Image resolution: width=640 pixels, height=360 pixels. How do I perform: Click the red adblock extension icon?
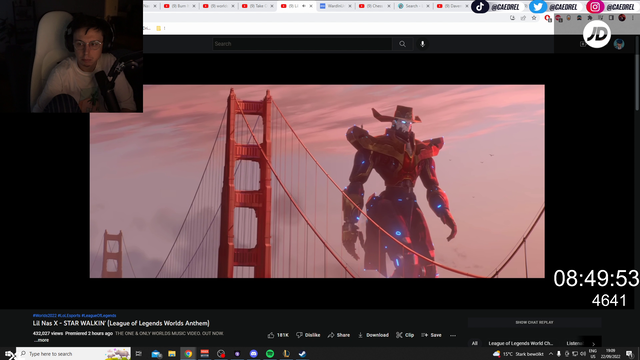pyautogui.click(x=548, y=18)
